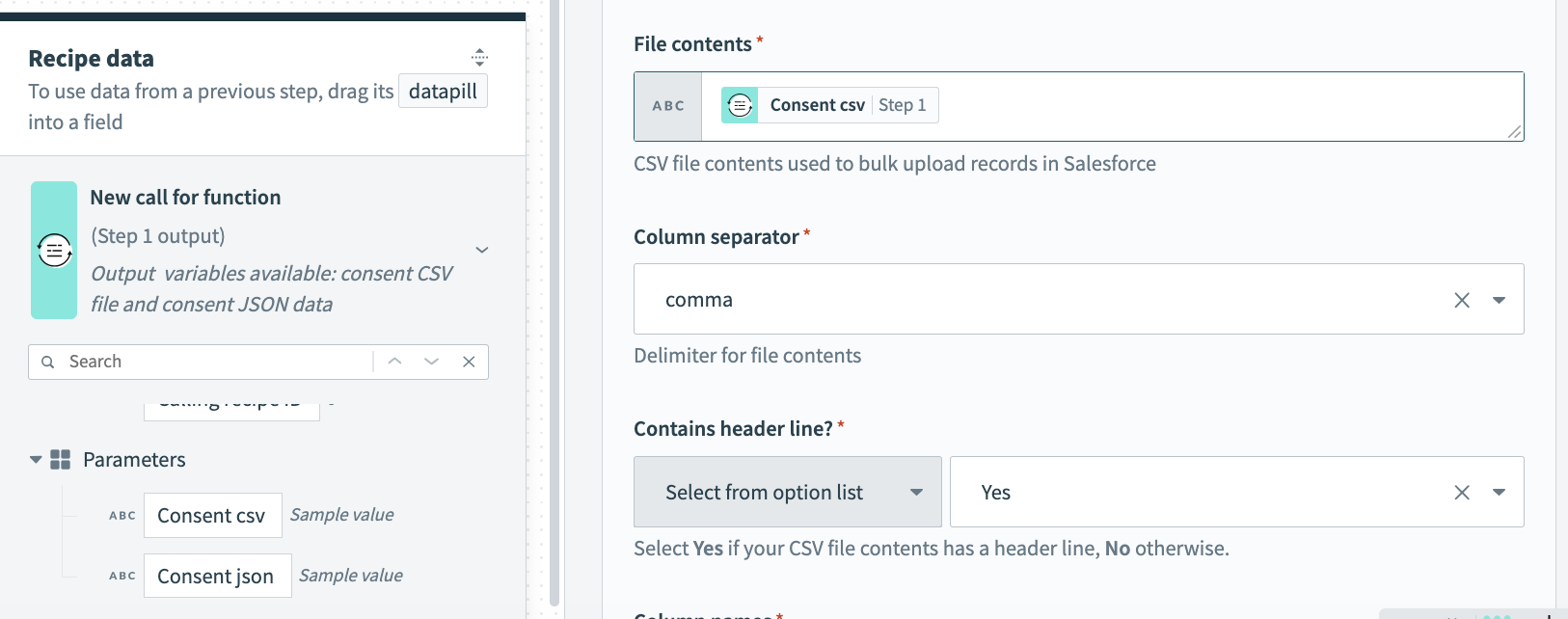Collapse the Parameters tree group
This screenshot has height=619, width=1568.
pos(36,460)
